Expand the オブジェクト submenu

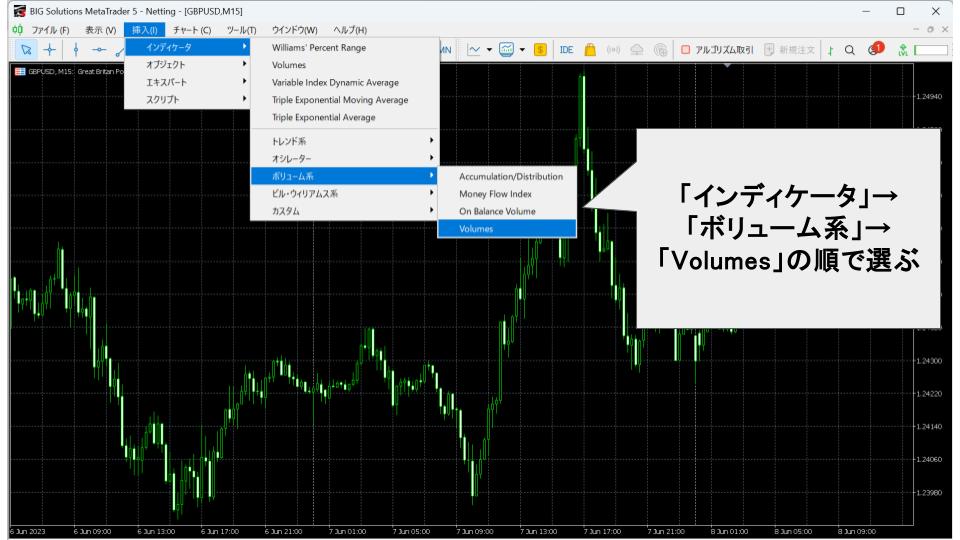pos(187,64)
